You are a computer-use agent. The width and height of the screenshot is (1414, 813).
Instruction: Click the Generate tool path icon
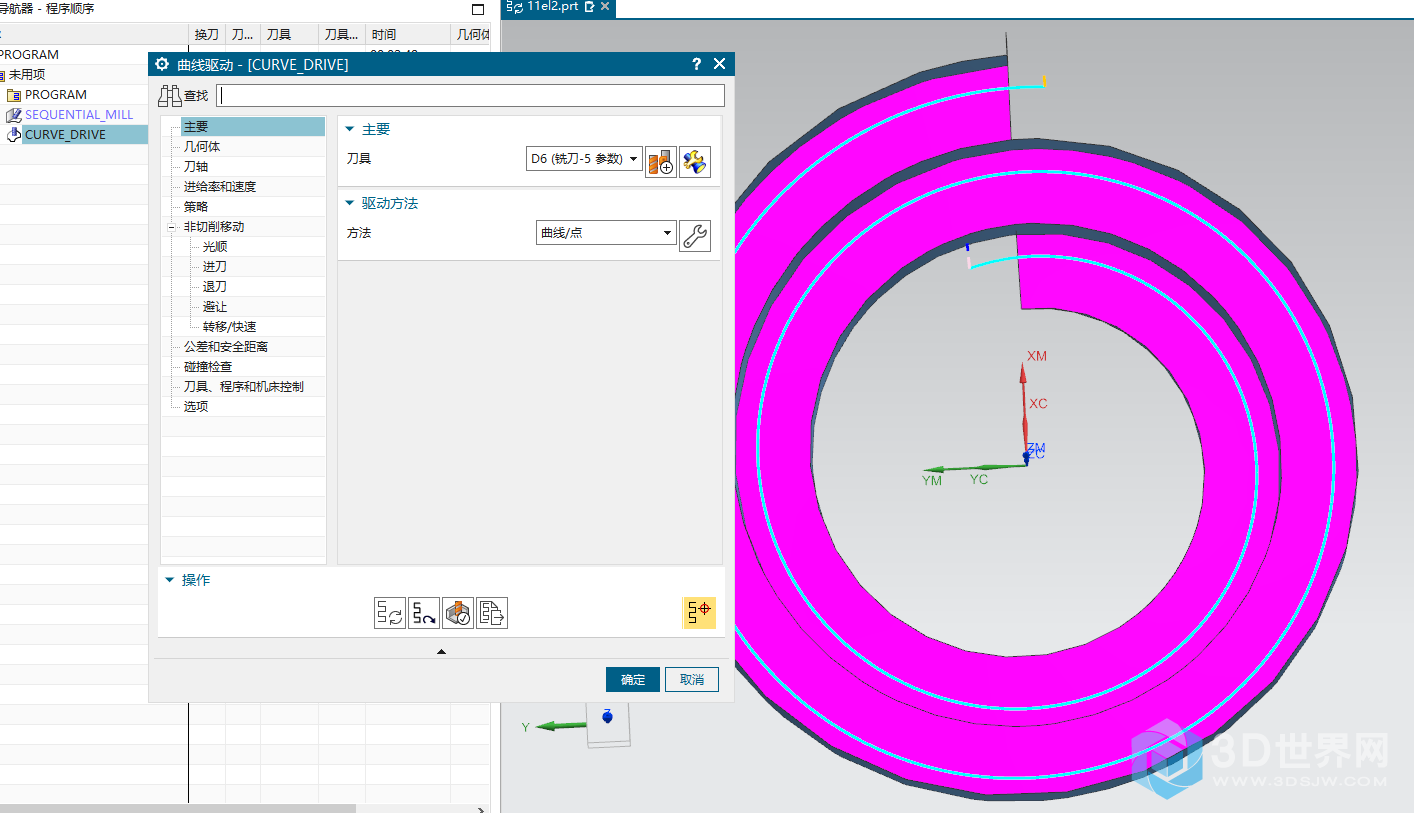point(390,613)
